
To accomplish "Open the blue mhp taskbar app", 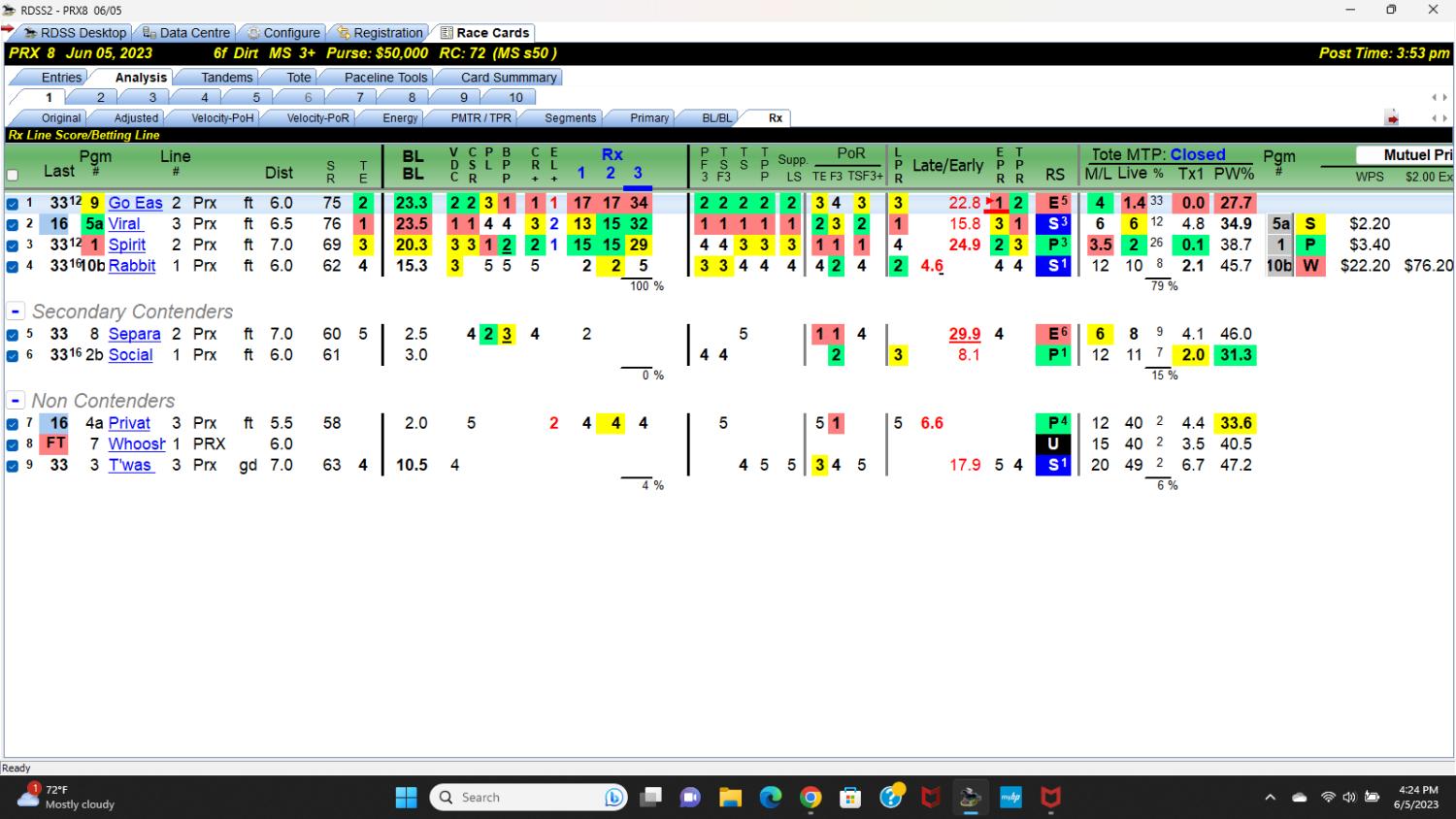I will point(1010,798).
